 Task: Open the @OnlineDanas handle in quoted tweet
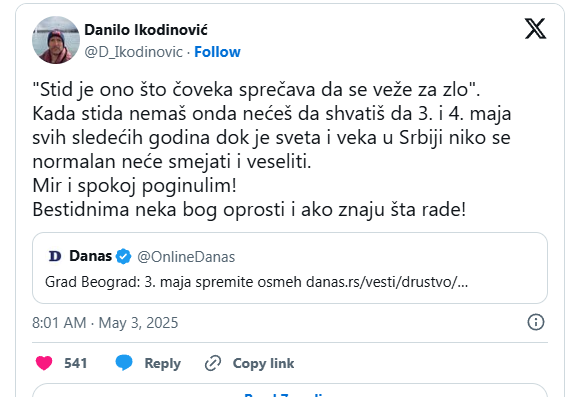(x=186, y=257)
